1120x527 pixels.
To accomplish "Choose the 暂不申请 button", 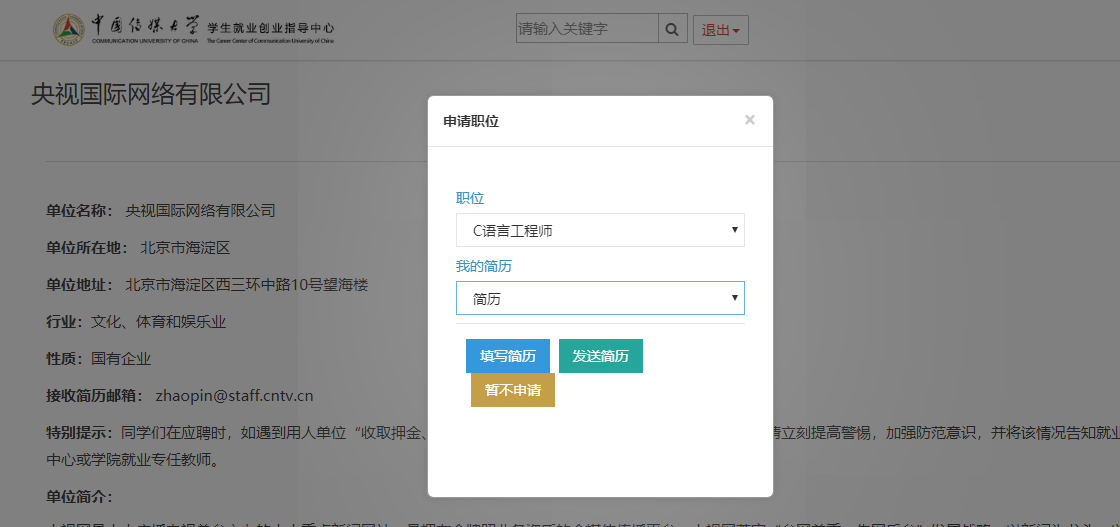I will (512, 390).
